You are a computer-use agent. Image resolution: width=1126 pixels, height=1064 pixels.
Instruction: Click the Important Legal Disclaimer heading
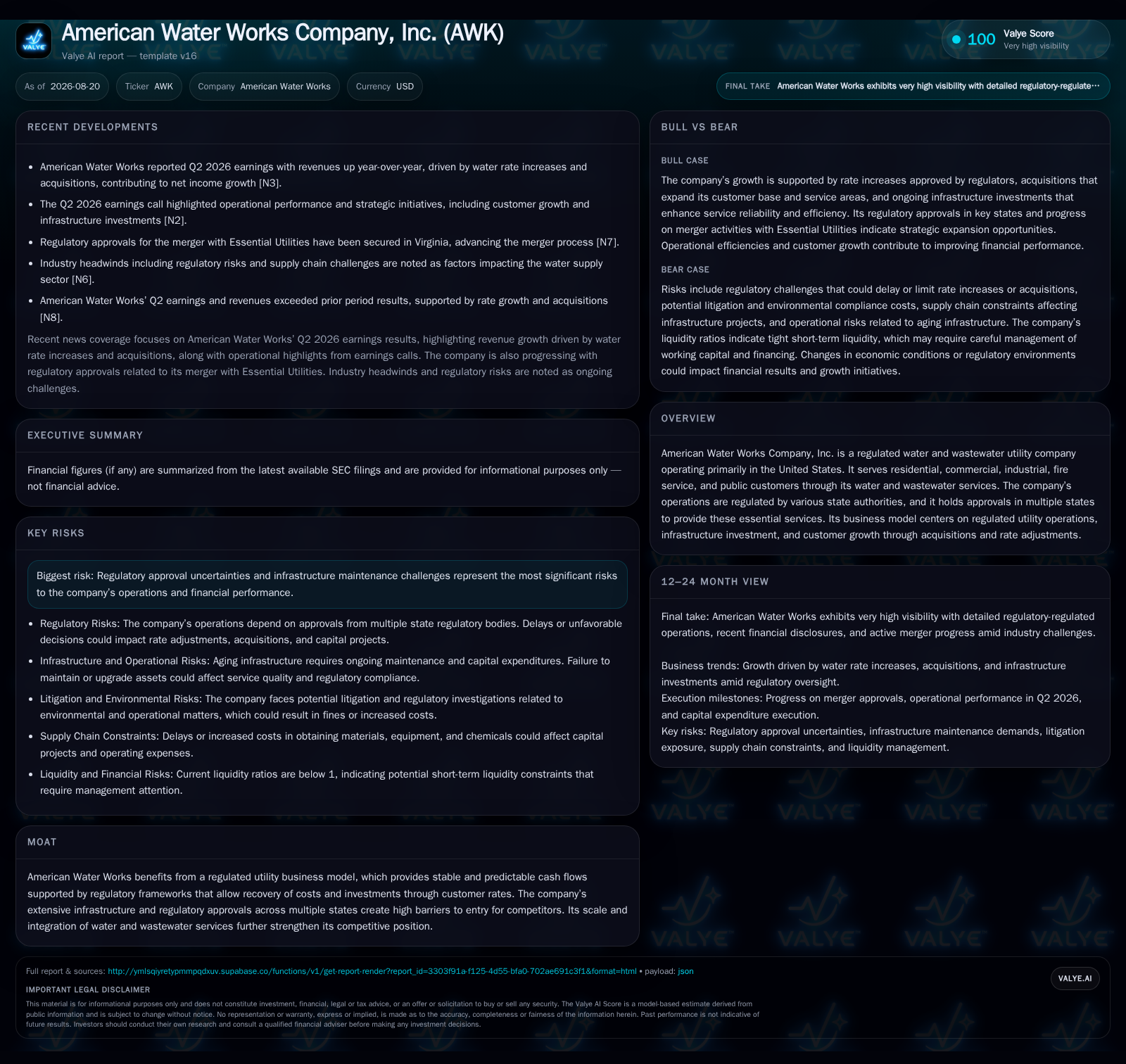(x=88, y=990)
